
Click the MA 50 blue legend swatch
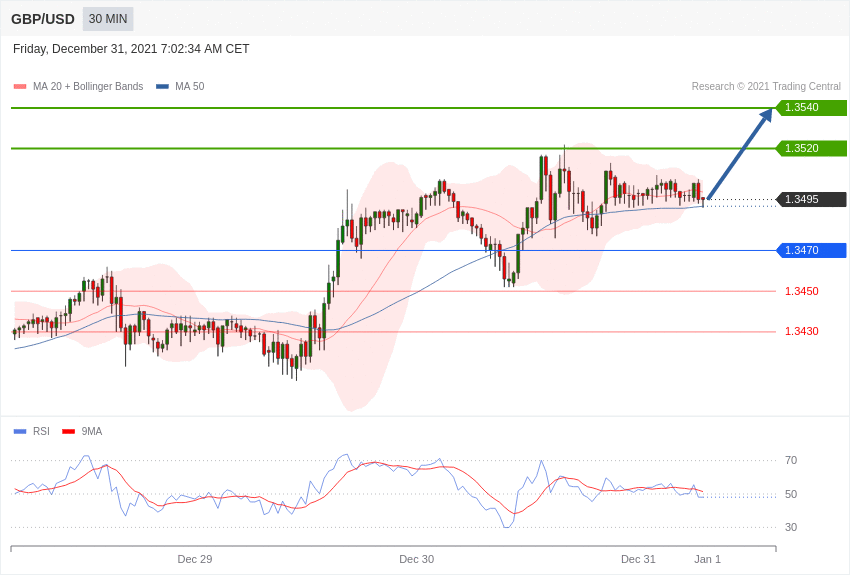162,87
